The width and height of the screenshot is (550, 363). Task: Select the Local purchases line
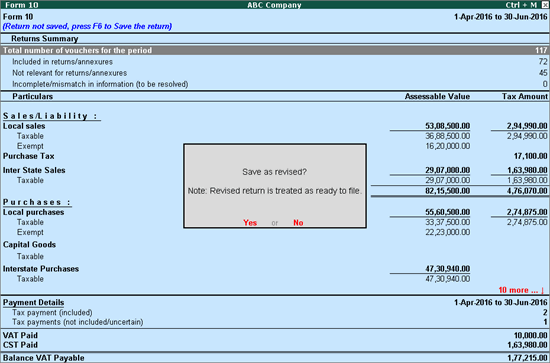point(275,212)
